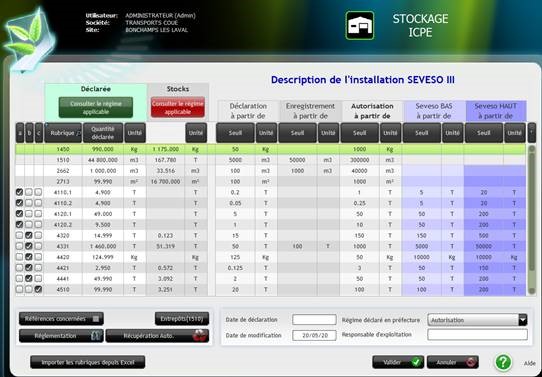
Task: Select the Autorisation à partir de tab
Action: (372, 111)
